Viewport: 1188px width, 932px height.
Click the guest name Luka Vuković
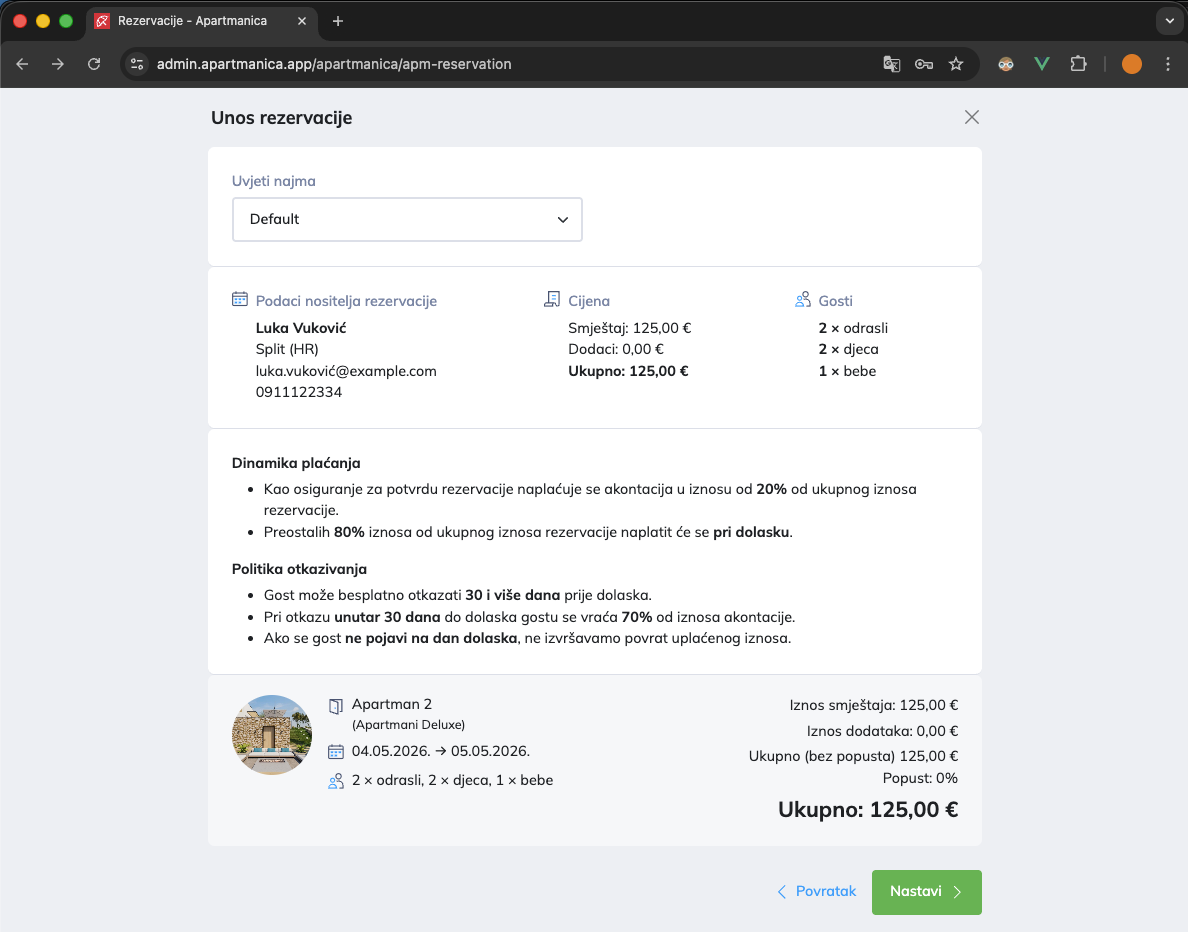click(301, 328)
